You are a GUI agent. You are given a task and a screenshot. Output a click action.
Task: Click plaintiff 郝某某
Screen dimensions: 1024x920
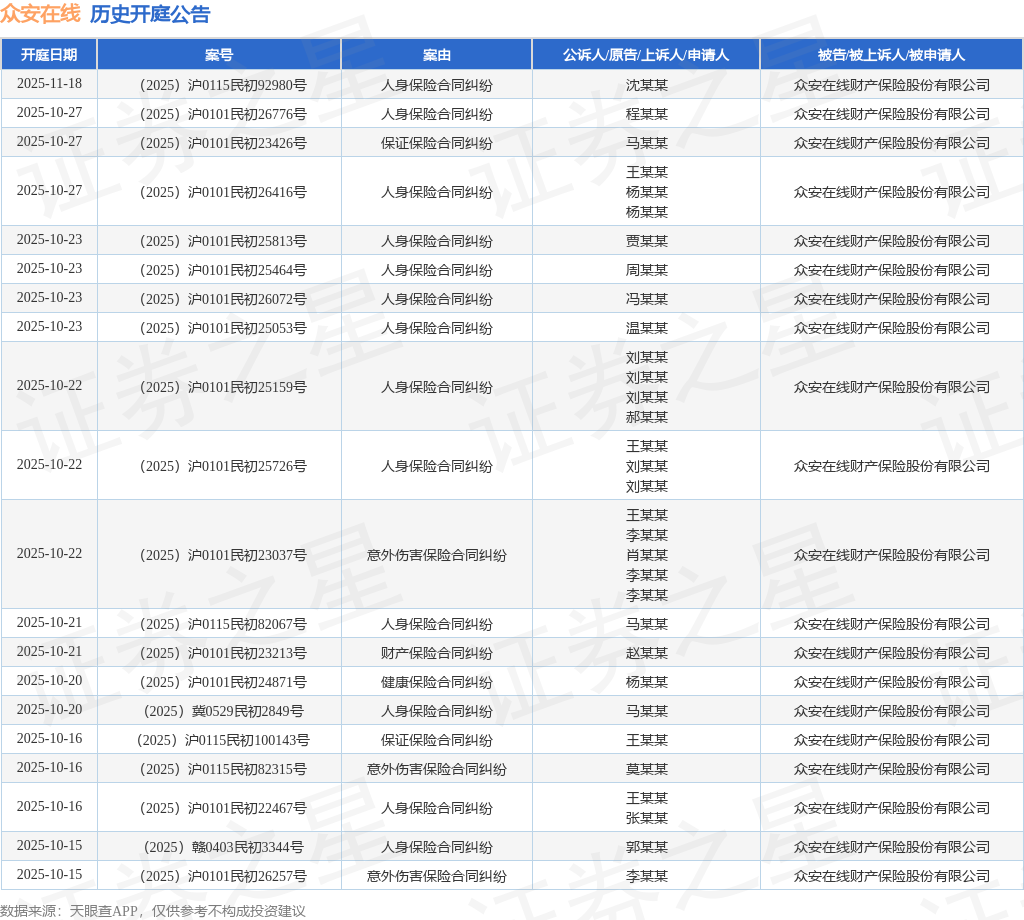tap(647, 417)
